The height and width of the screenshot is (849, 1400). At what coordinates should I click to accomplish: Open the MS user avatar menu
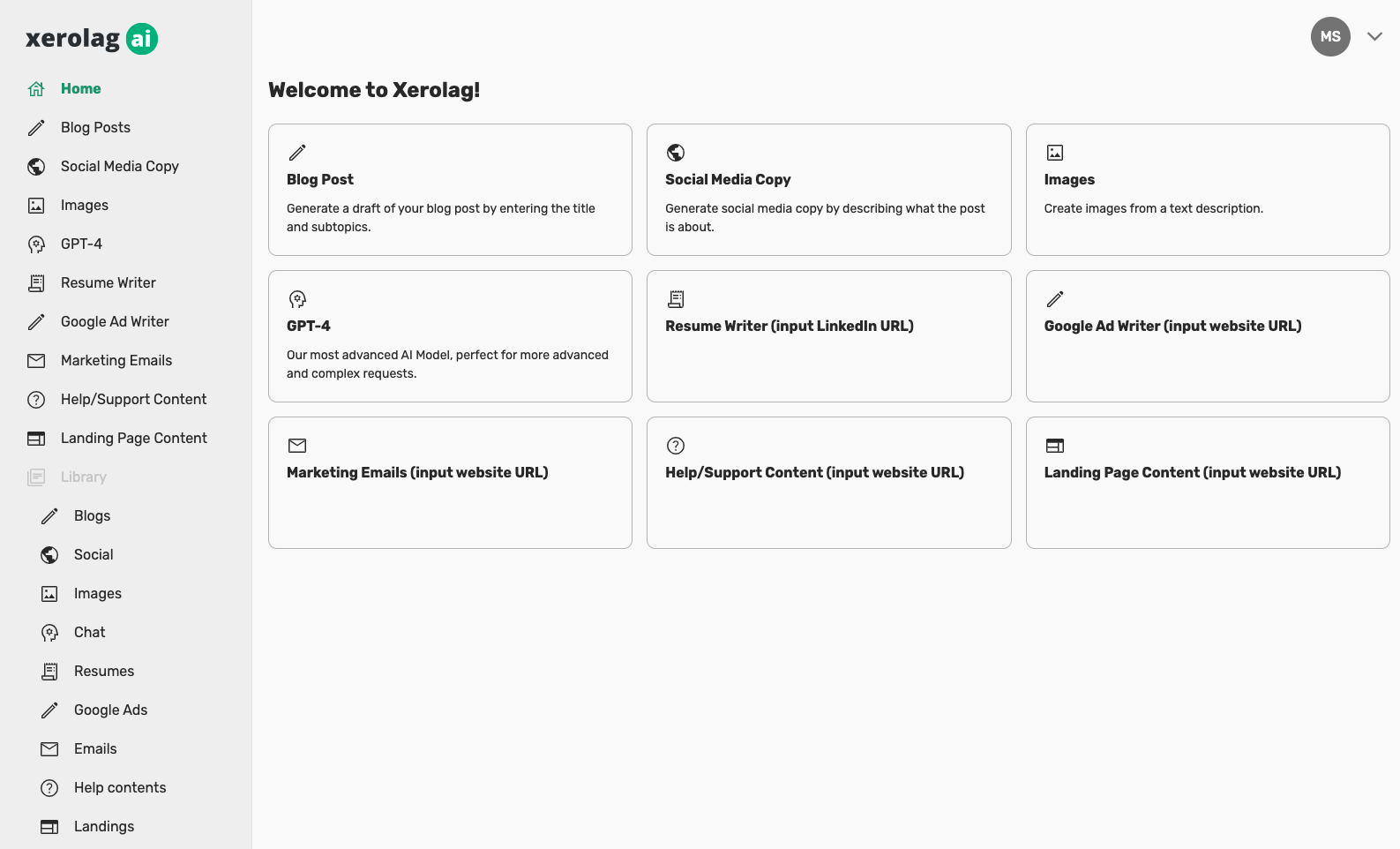click(1330, 37)
